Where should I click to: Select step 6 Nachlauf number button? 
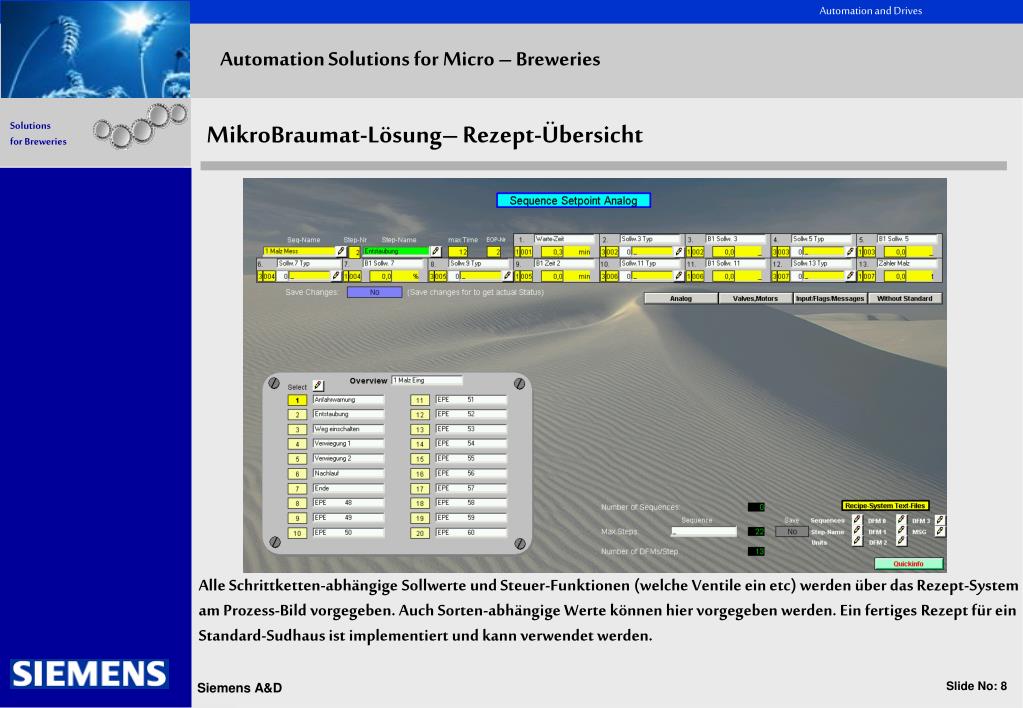tap(297, 474)
